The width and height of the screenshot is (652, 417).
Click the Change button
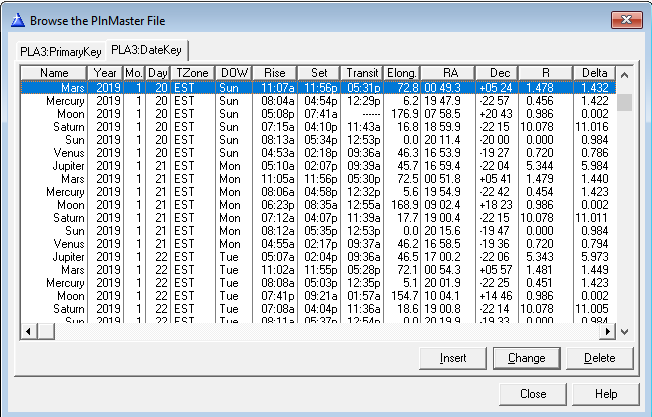pos(527,358)
